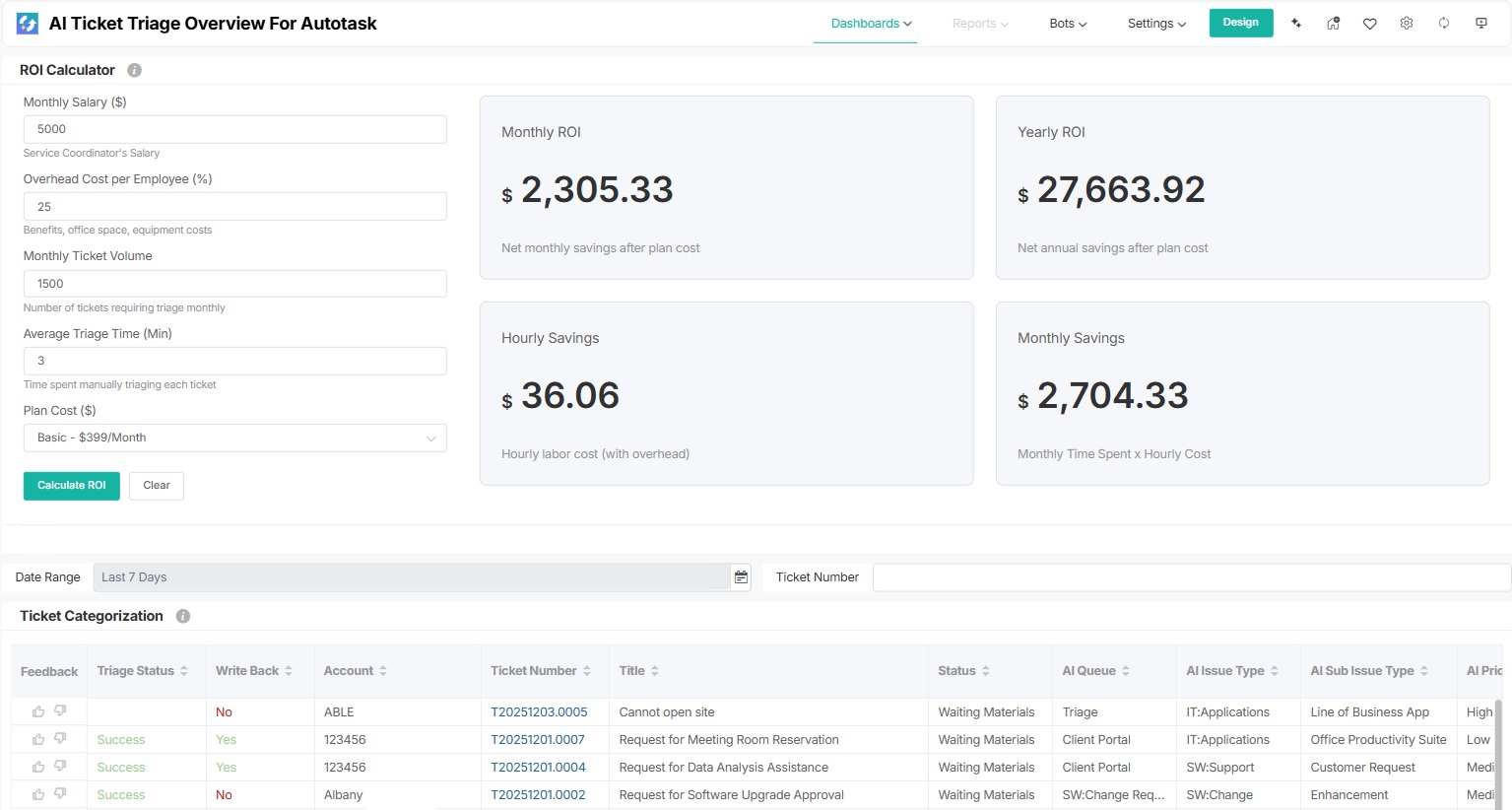Click the AI sparkle icon in the top toolbar

click(1296, 22)
